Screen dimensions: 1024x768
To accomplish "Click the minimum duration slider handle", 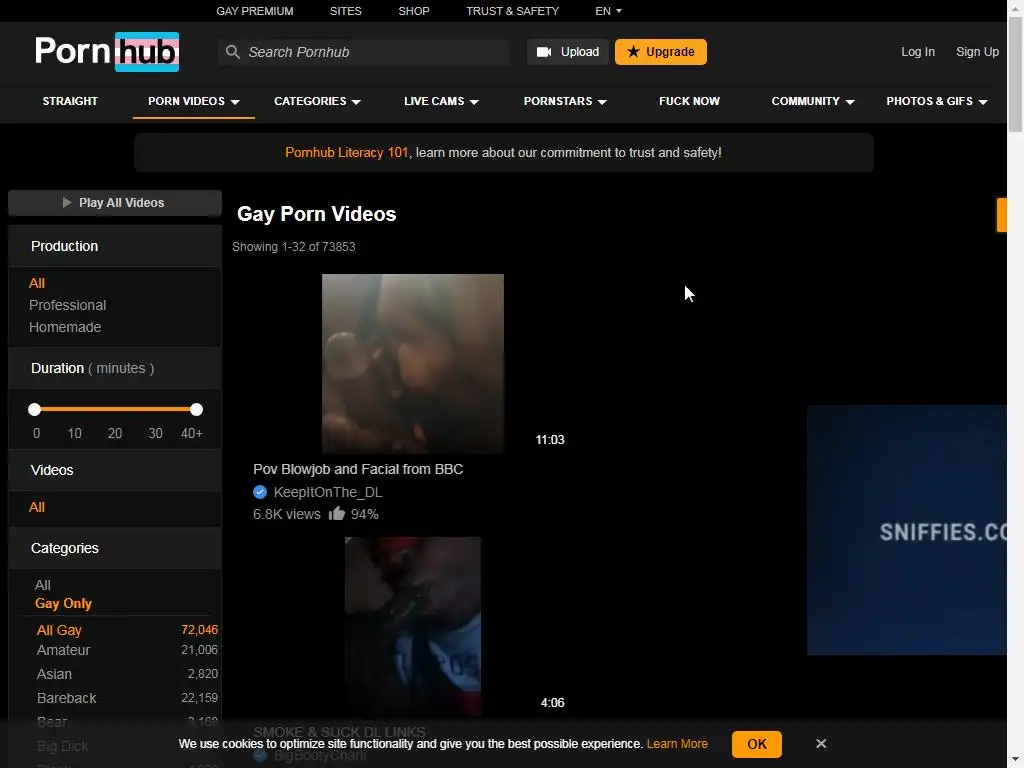I will 35,409.
